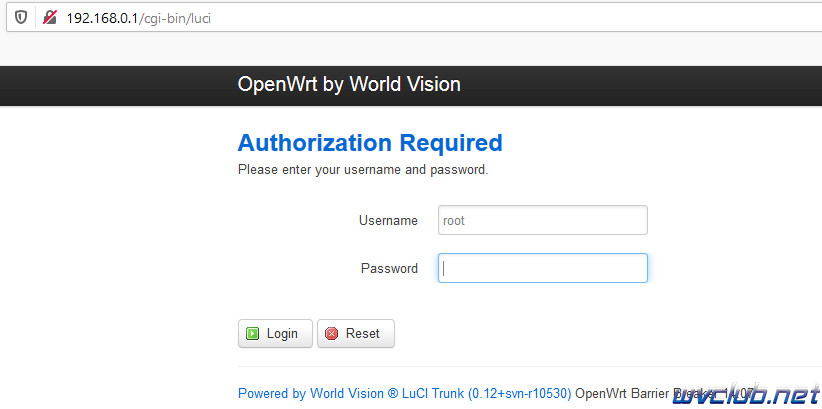Clear the form with Reset button
Viewport: 822px width, 409px height.
click(x=356, y=333)
